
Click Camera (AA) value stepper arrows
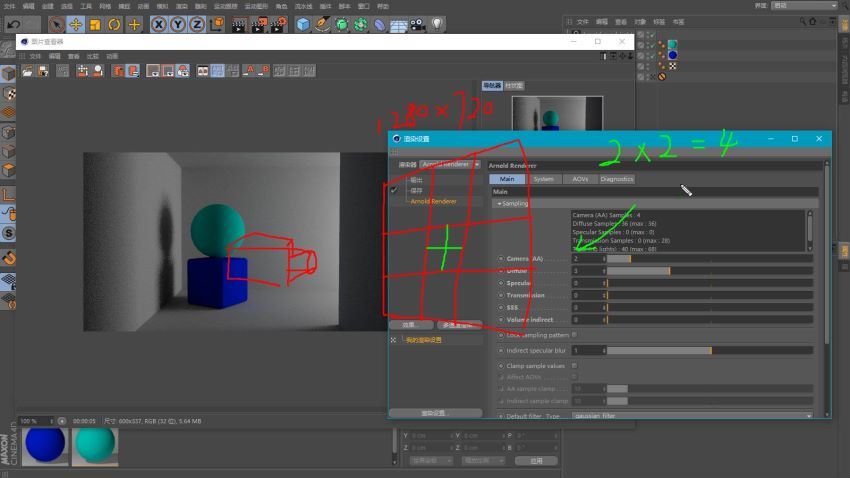tap(604, 259)
